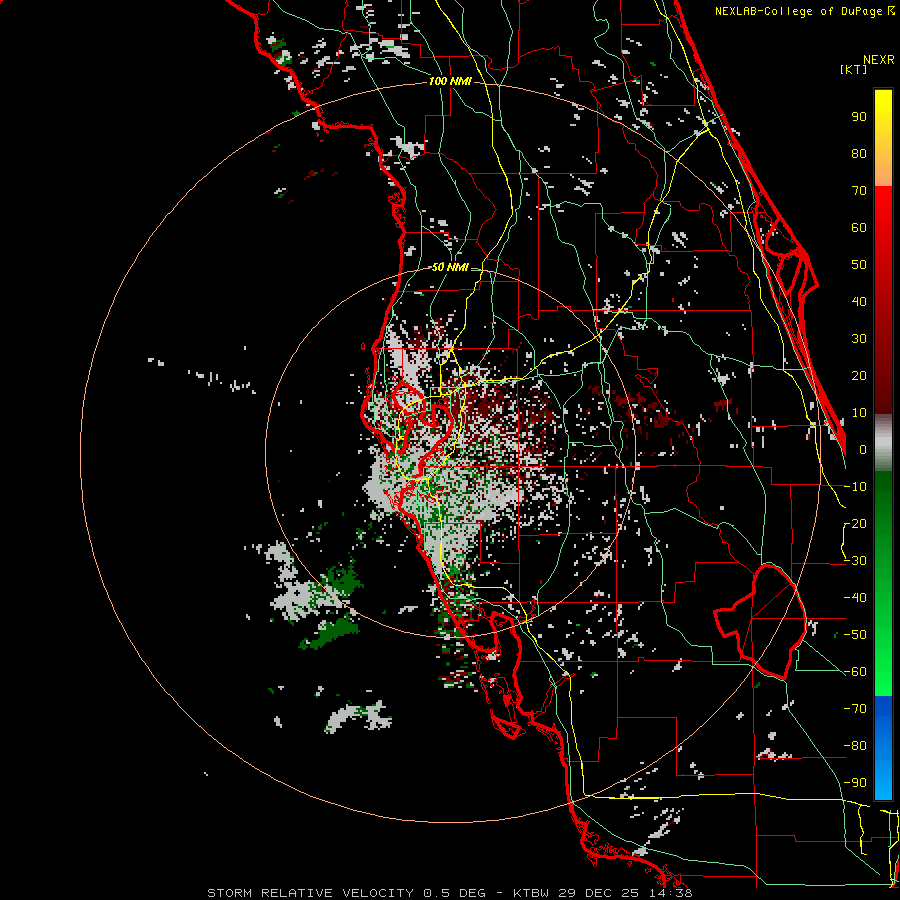Click the -10 scale value
900x900 pixels.
pos(855,487)
